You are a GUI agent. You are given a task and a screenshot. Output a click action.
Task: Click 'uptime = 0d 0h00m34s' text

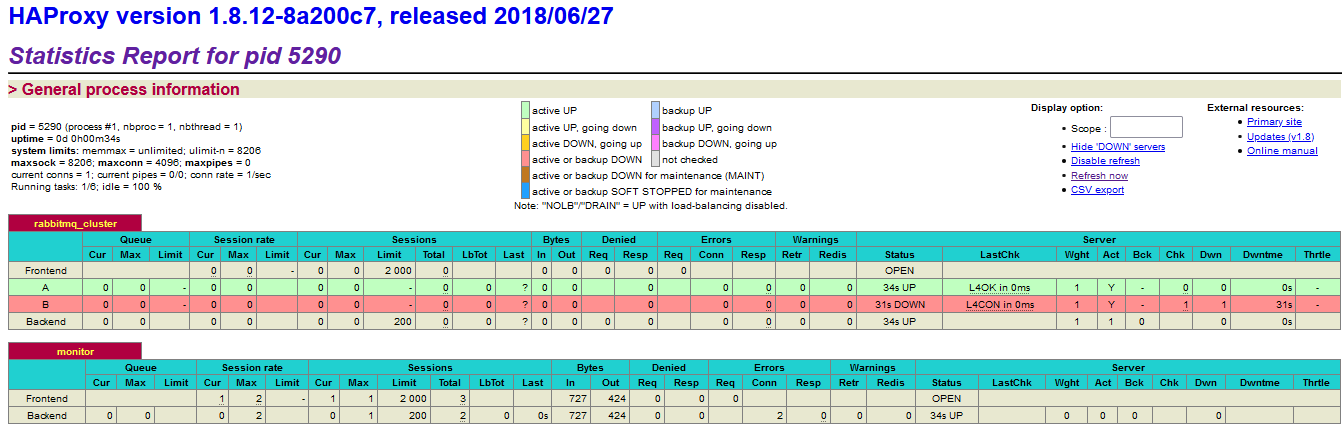pos(65,138)
